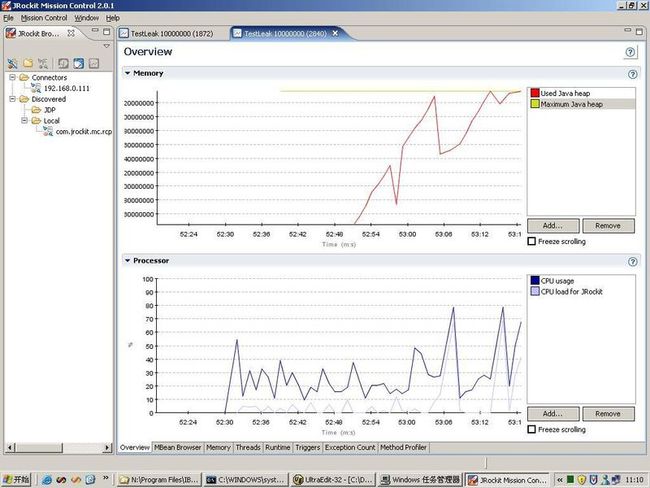This screenshot has width=650, height=488.
Task: Click Internet Explorer quick launch icon
Action: pos(47,480)
